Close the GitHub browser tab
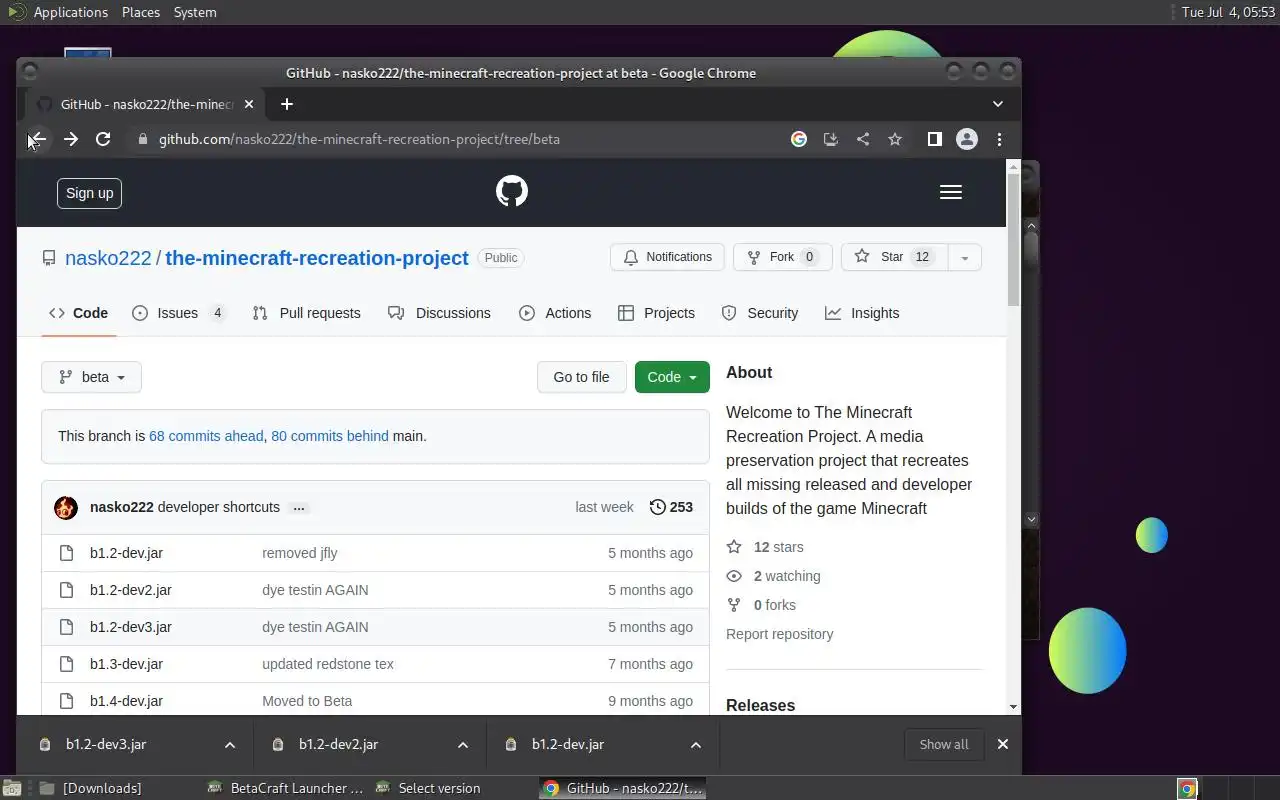Viewport: 1280px width, 800px height. pyautogui.click(x=249, y=104)
